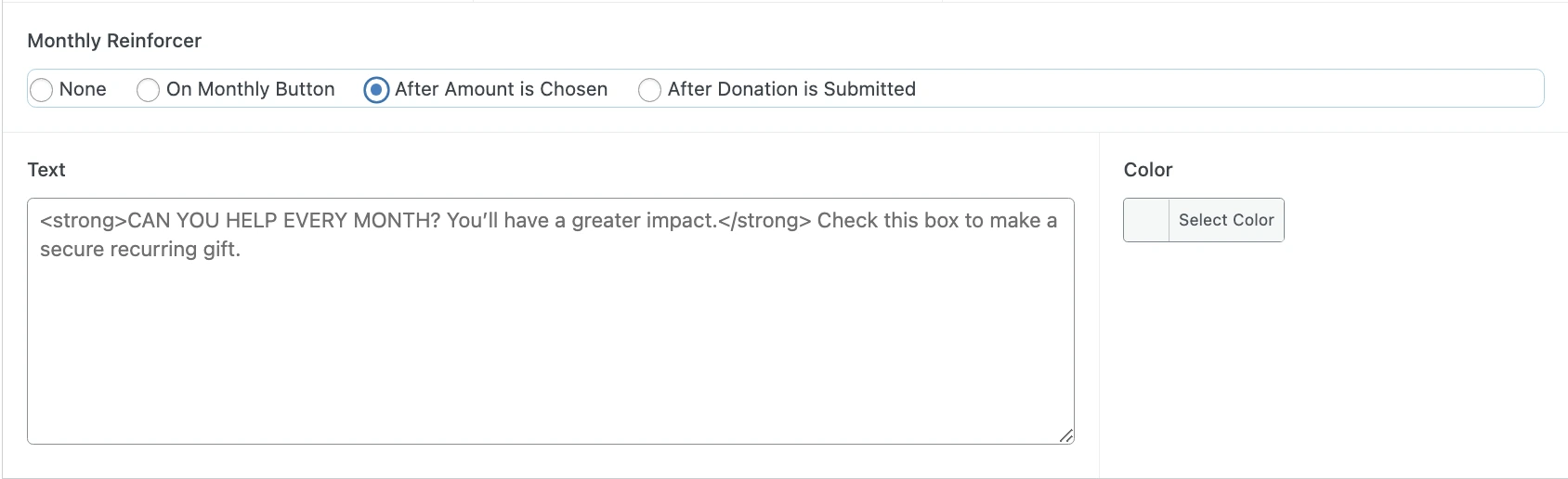Click the Monthly Reinforcer section heading
The height and width of the screenshot is (479, 1568).
114,41
